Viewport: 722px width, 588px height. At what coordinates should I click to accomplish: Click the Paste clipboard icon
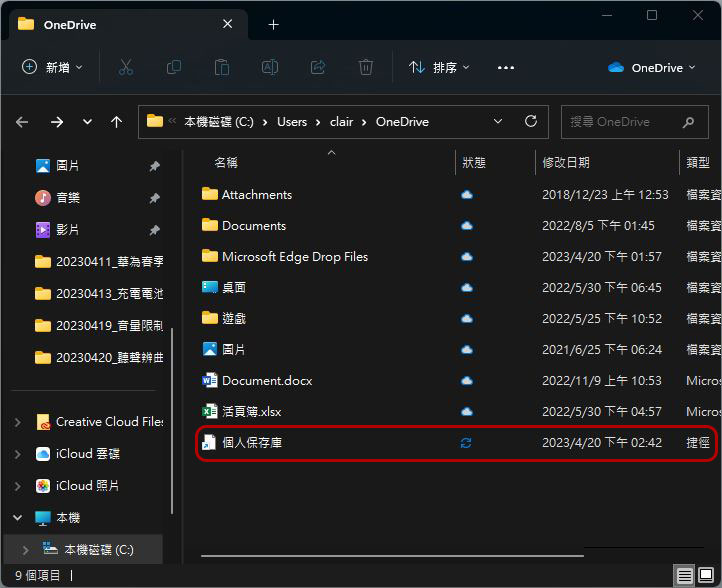coord(221,67)
